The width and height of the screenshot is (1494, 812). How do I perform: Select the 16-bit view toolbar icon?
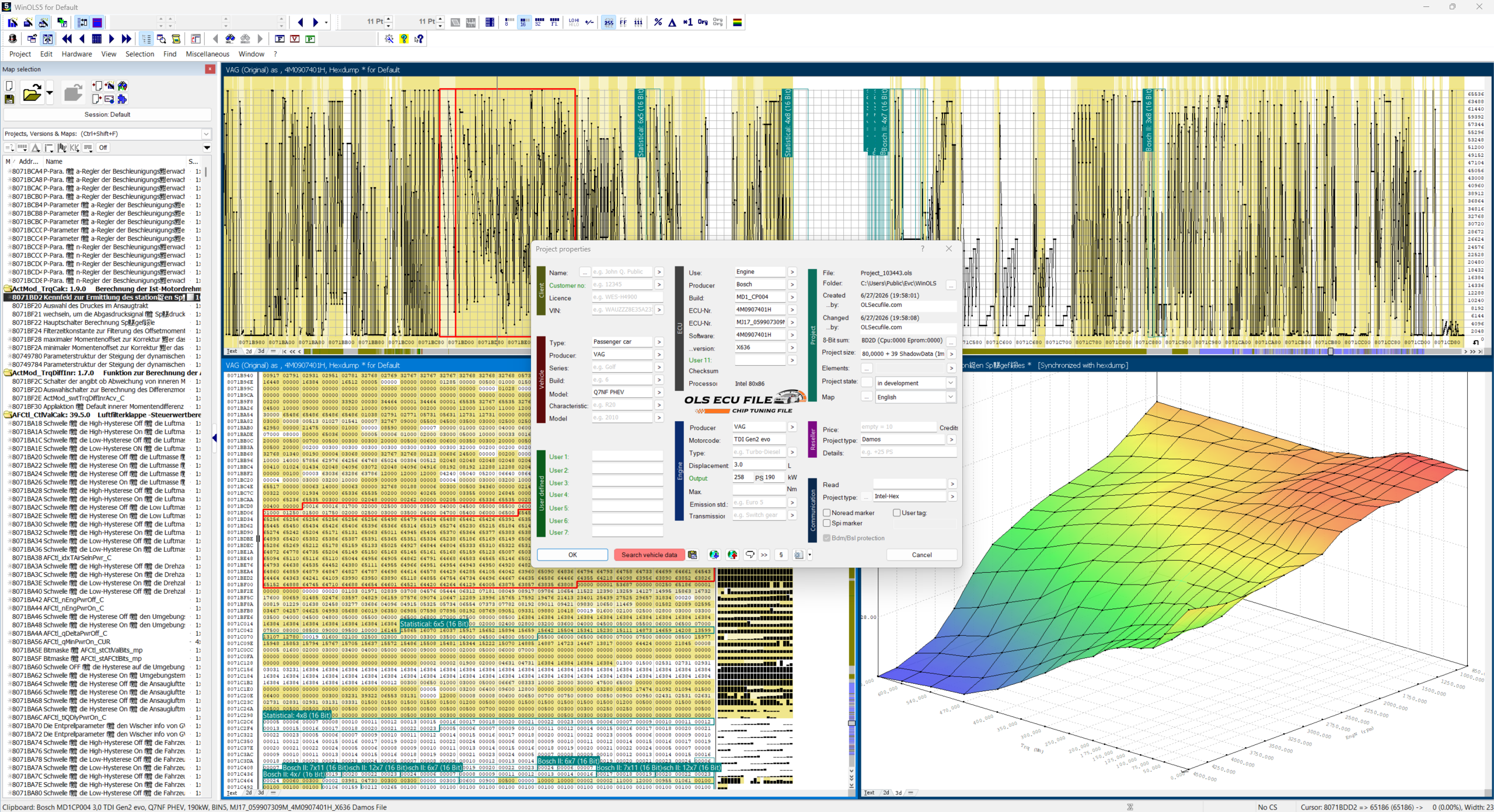tap(523, 22)
